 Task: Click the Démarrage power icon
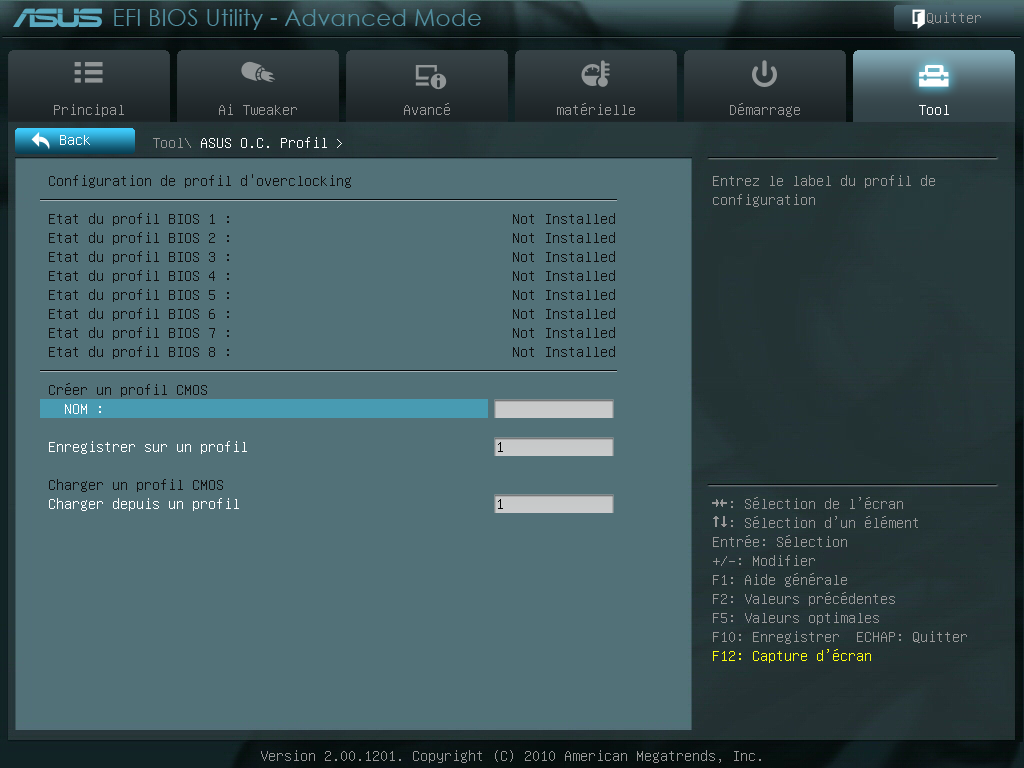(764, 73)
